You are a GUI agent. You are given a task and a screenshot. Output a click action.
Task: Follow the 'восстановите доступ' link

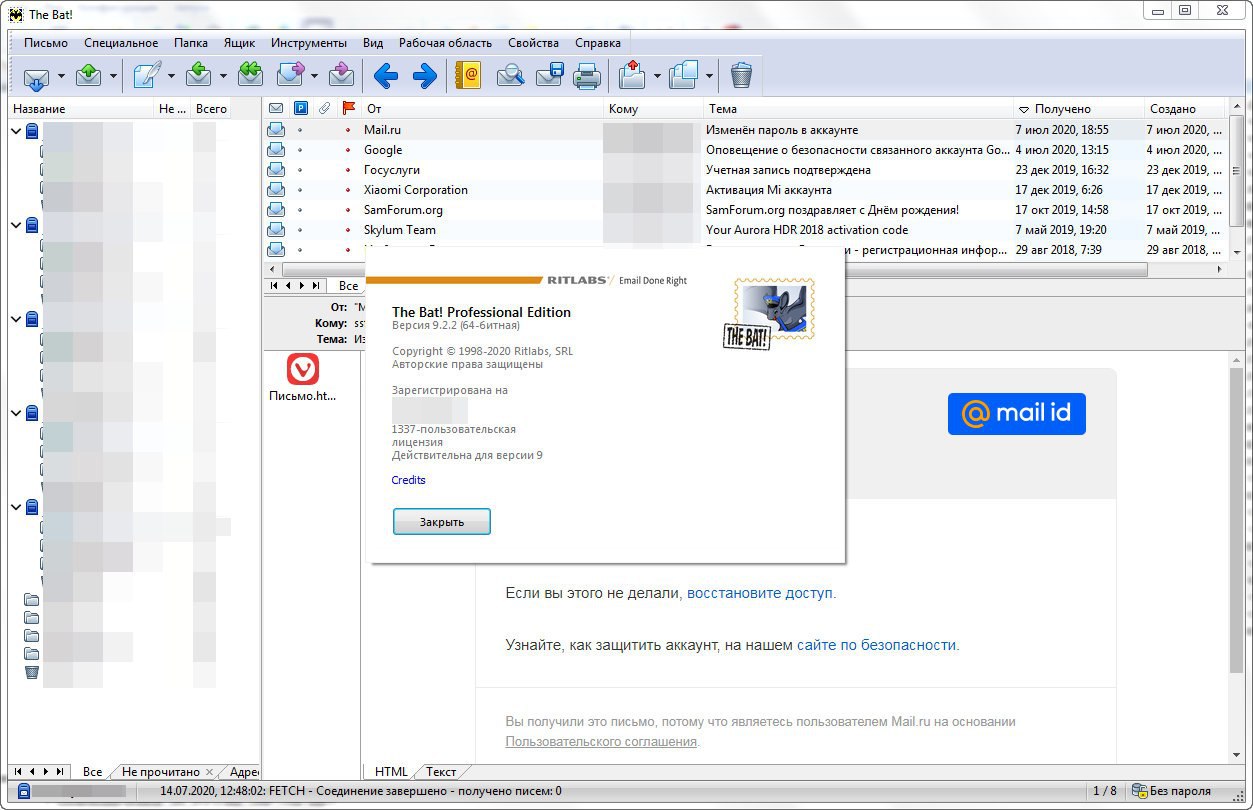(x=760, y=593)
